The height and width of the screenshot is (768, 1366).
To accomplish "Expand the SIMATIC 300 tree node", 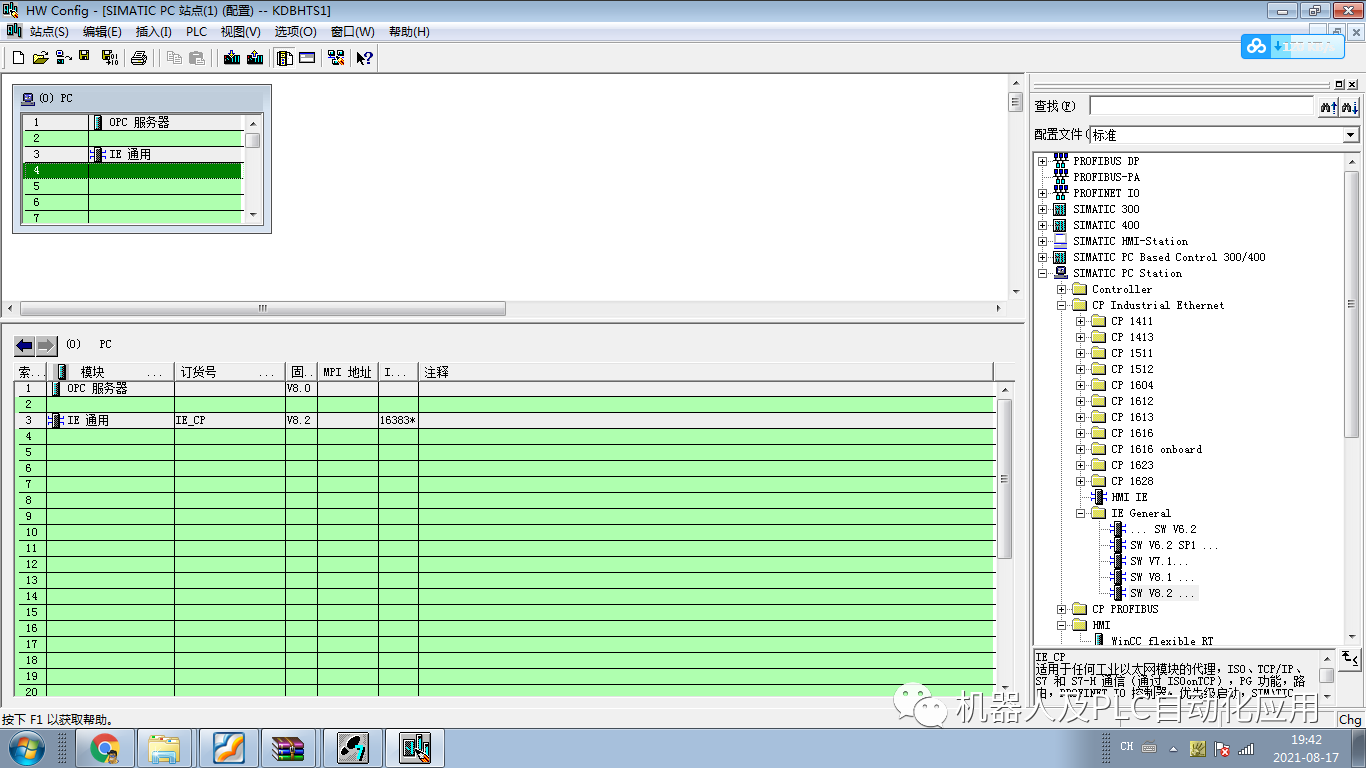I will tap(1042, 209).
